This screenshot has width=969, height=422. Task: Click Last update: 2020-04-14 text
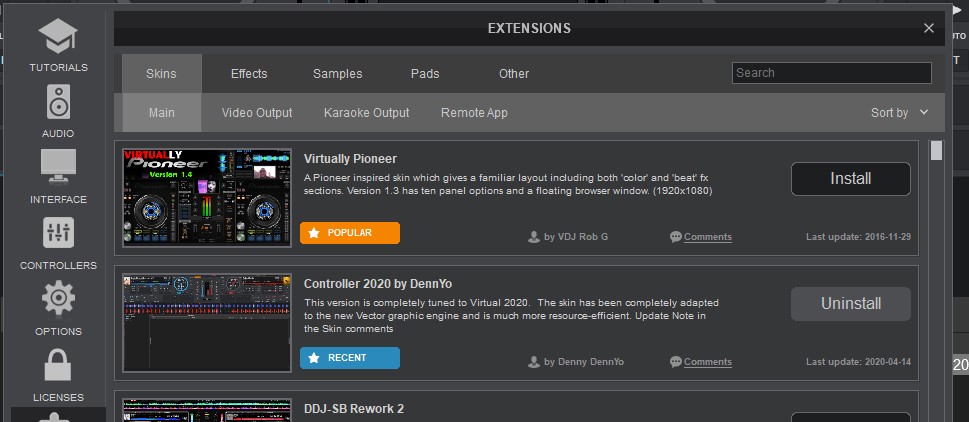tap(858, 361)
